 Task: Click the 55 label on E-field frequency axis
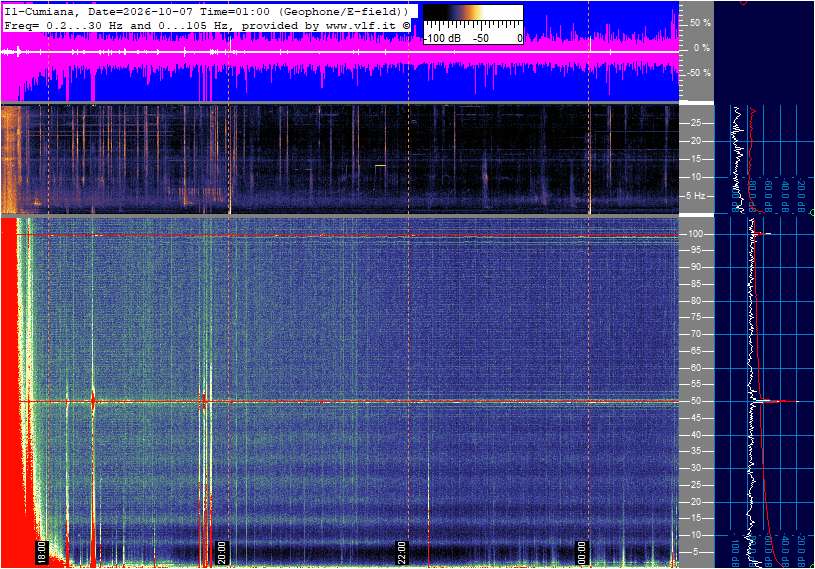695,385
